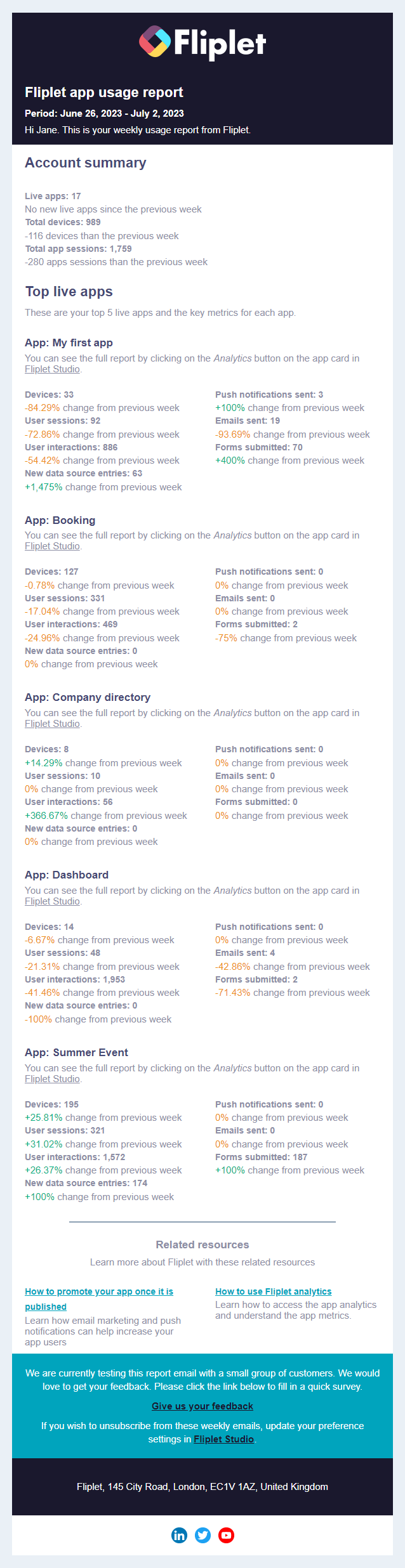405x1568 pixels.
Task: Click the 'Fliplet app usage report' title
Action: (104, 93)
